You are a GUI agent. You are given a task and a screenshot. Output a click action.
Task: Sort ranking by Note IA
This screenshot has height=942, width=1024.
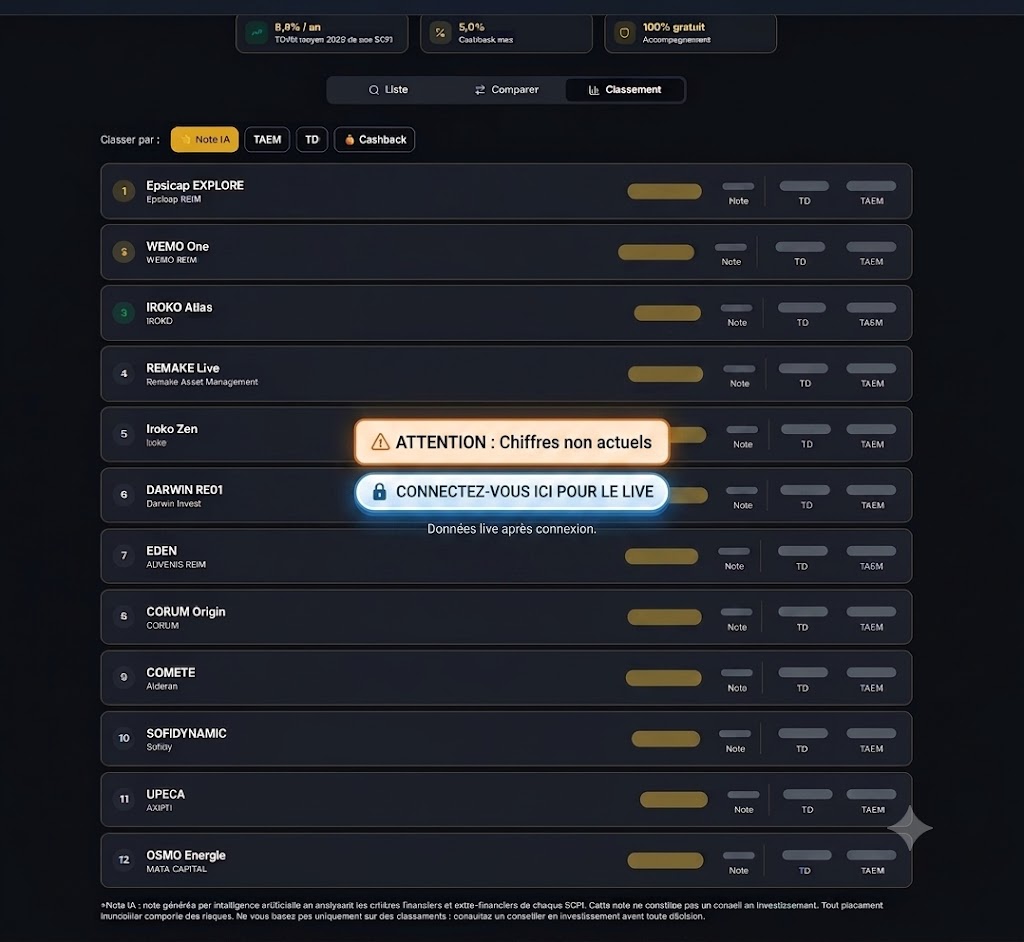205,140
